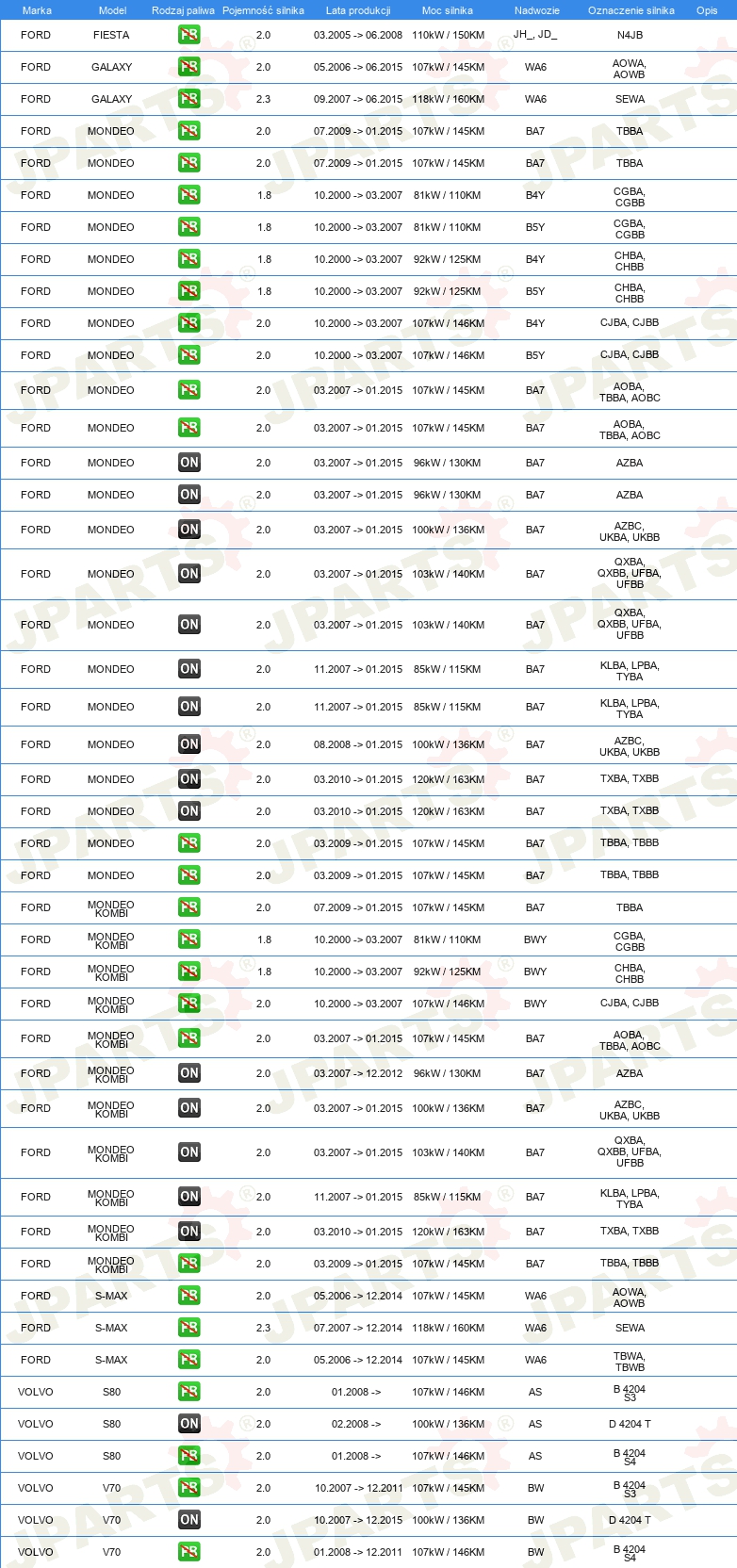Image resolution: width=737 pixels, height=1568 pixels.
Task: Select production years 03.2005 -> 06.2008
Action: pyautogui.click(x=358, y=35)
